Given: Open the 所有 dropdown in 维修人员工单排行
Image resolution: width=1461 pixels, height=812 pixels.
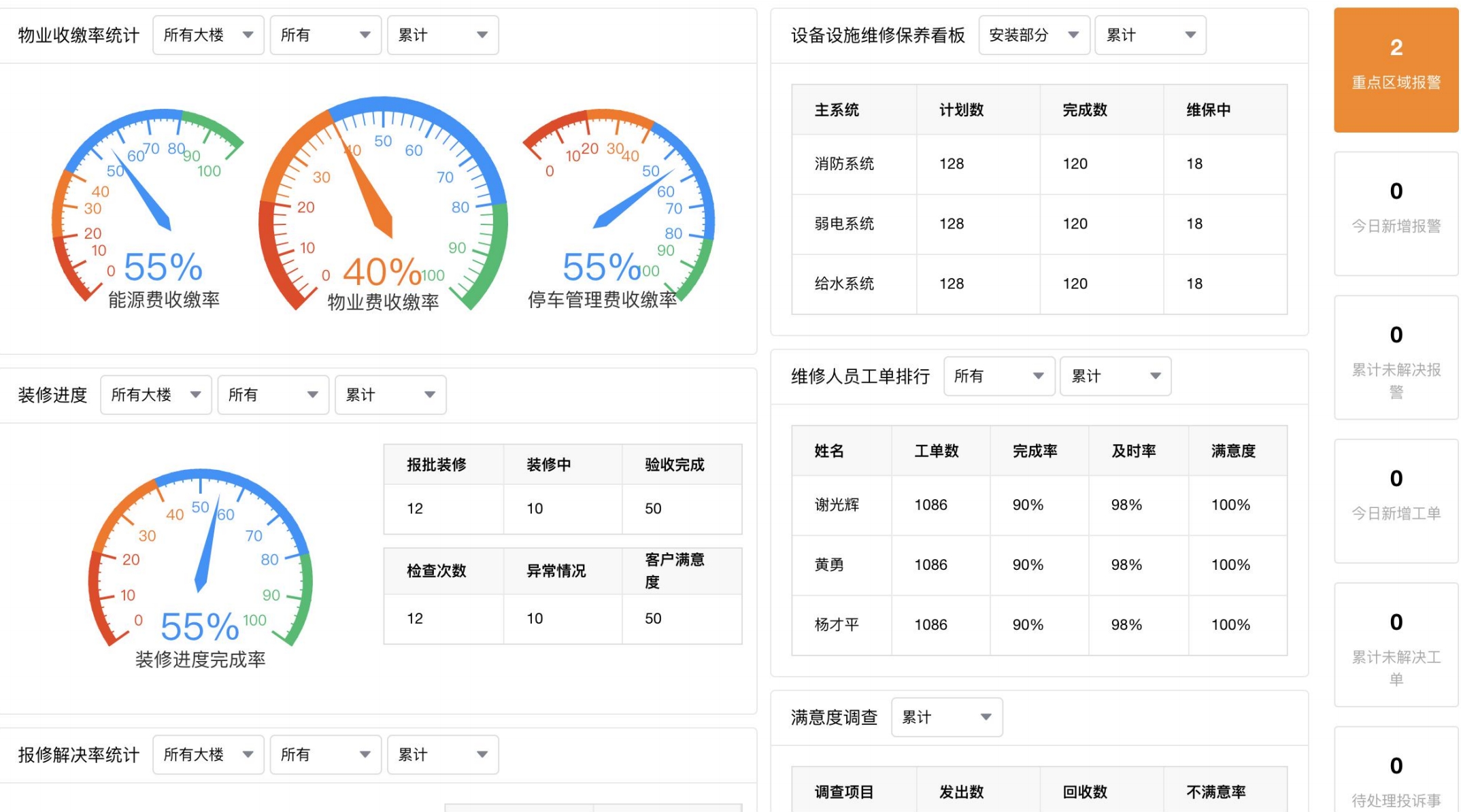Looking at the screenshot, I should [998, 376].
